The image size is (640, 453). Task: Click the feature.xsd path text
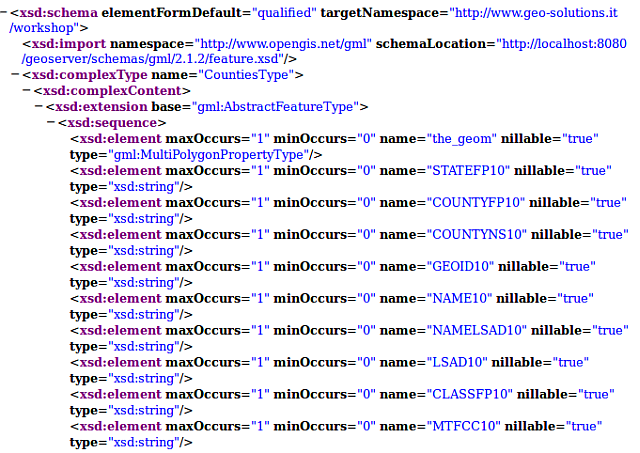tap(153, 59)
